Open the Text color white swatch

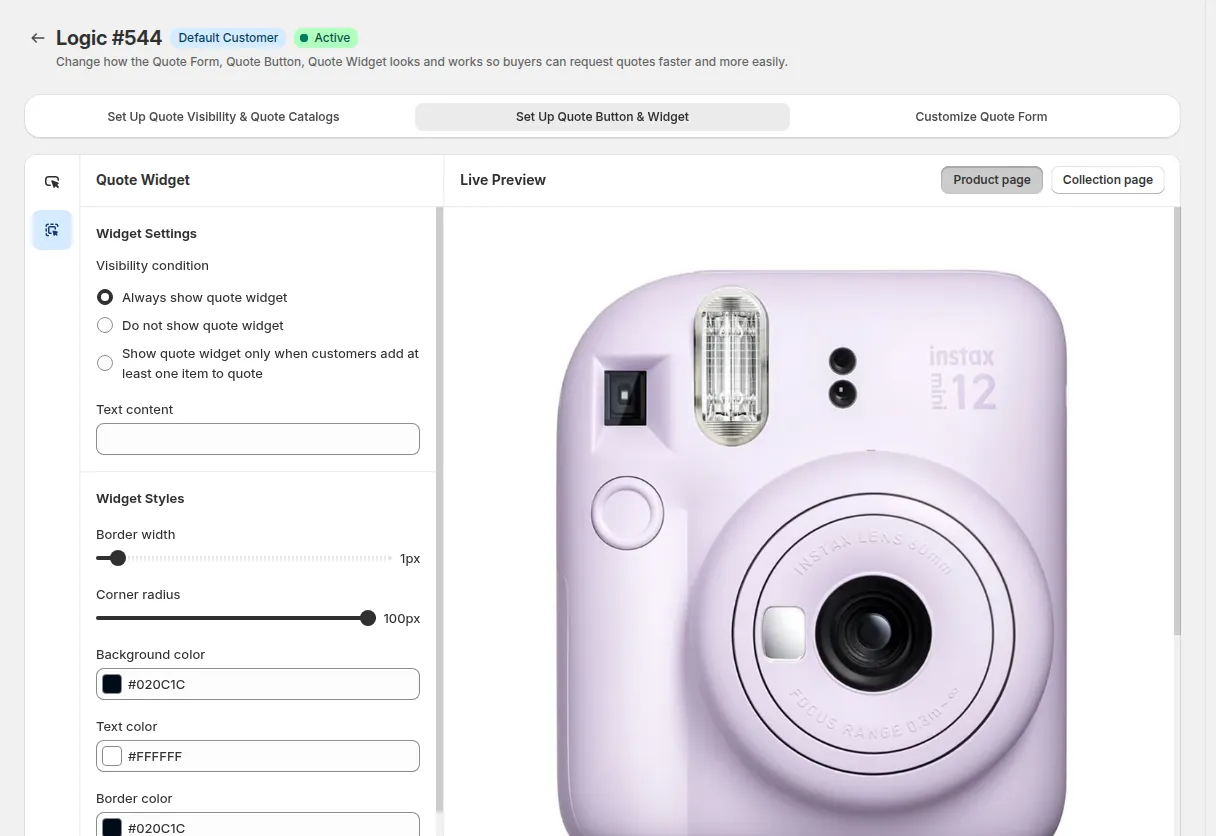(112, 756)
